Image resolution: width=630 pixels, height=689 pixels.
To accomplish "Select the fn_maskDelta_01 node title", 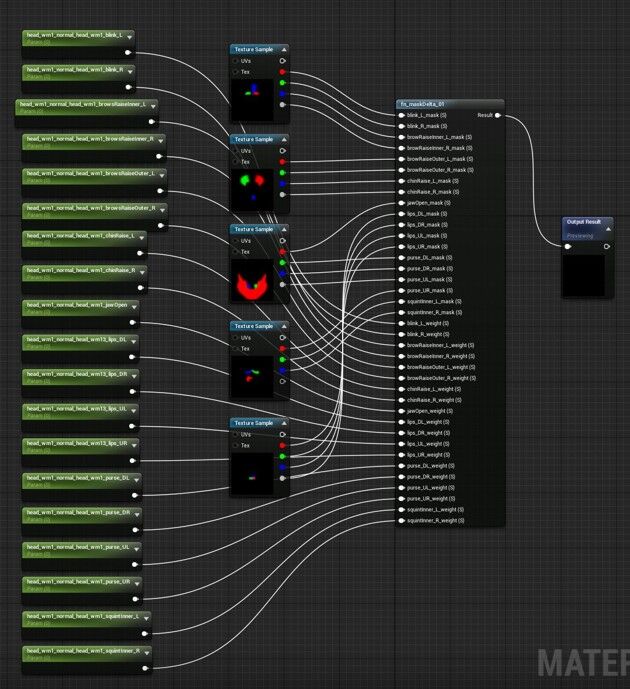I will (x=420, y=104).
